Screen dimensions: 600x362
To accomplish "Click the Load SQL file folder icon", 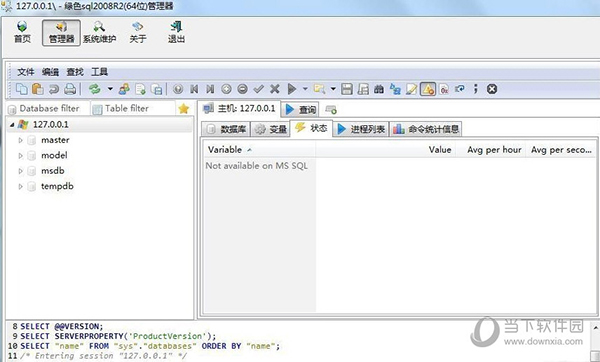I will click(319, 89).
